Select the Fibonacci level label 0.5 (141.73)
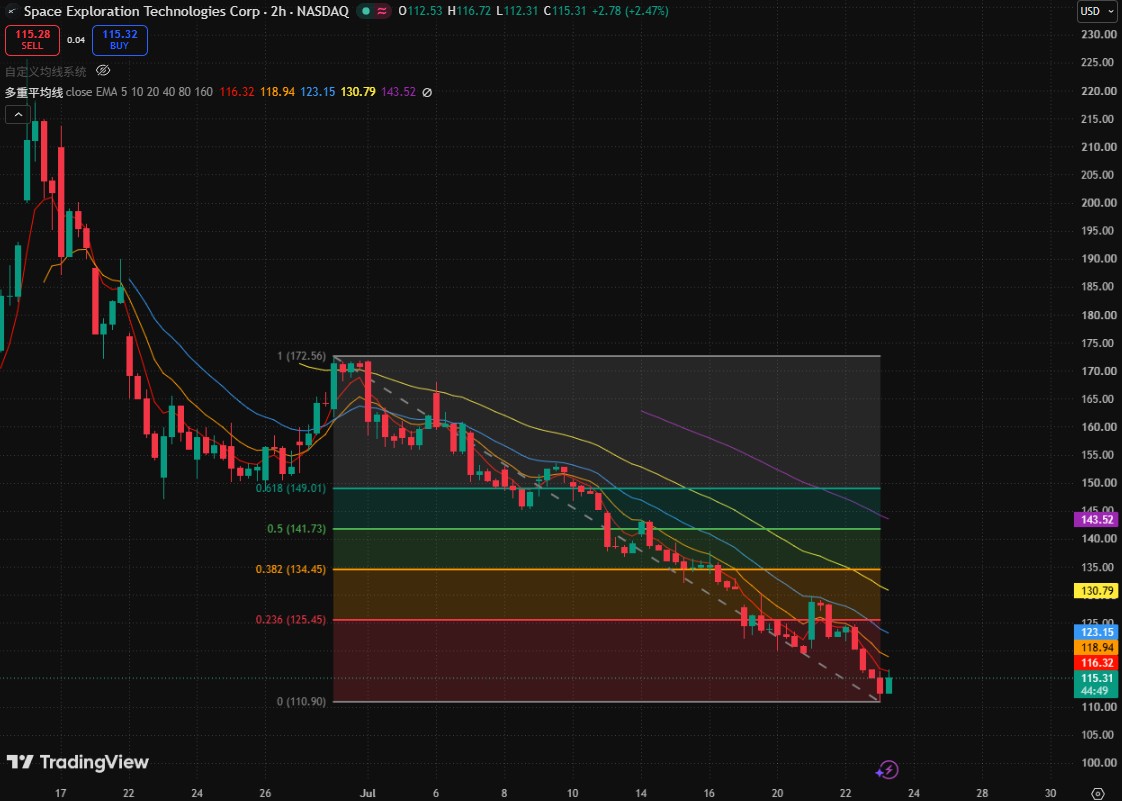Screen dimensions: 1122x801 coord(296,529)
